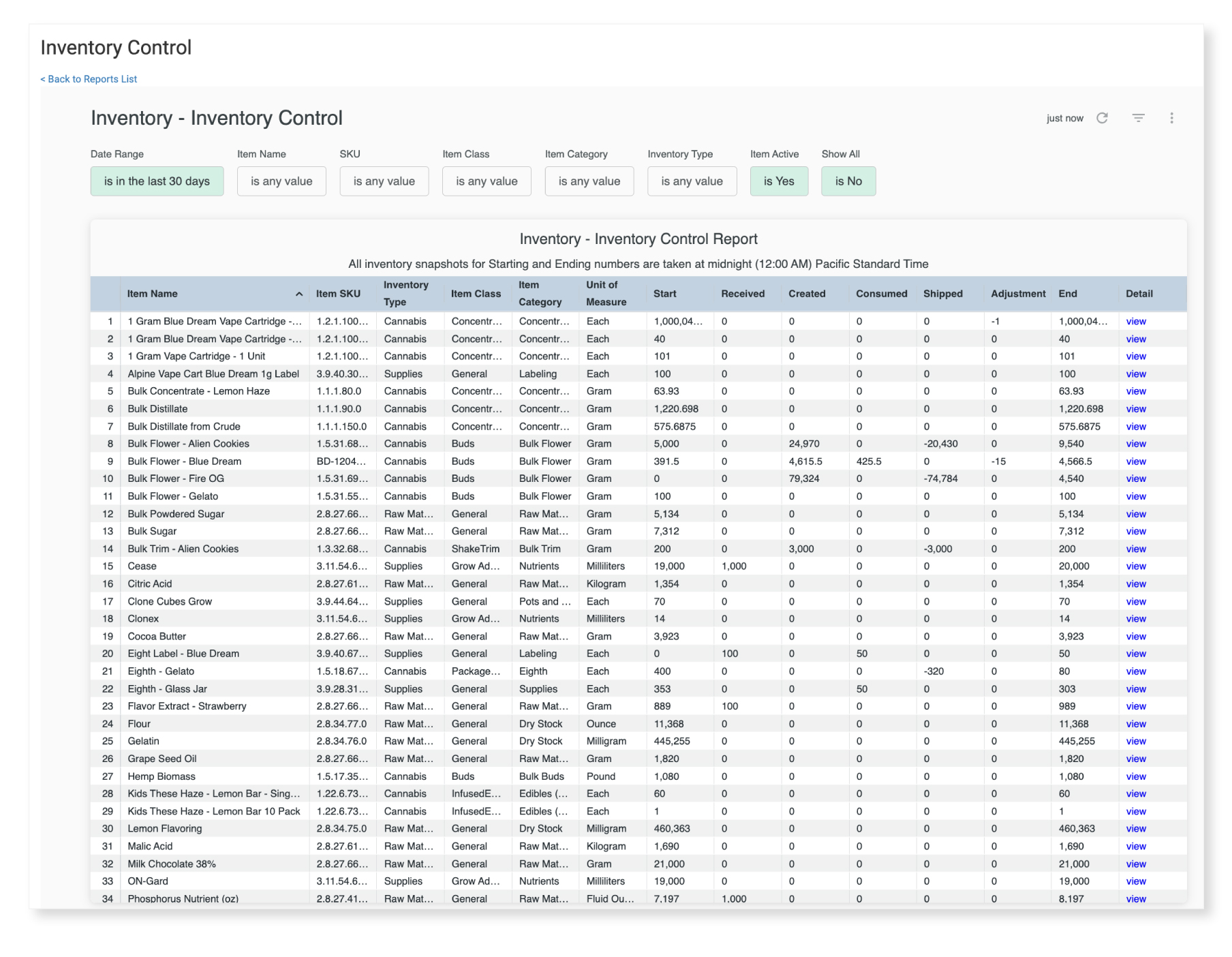This screenshot has height=957, width=1232.
Task: Toggle the Item Active 'is Yes' filter
Action: point(779,181)
